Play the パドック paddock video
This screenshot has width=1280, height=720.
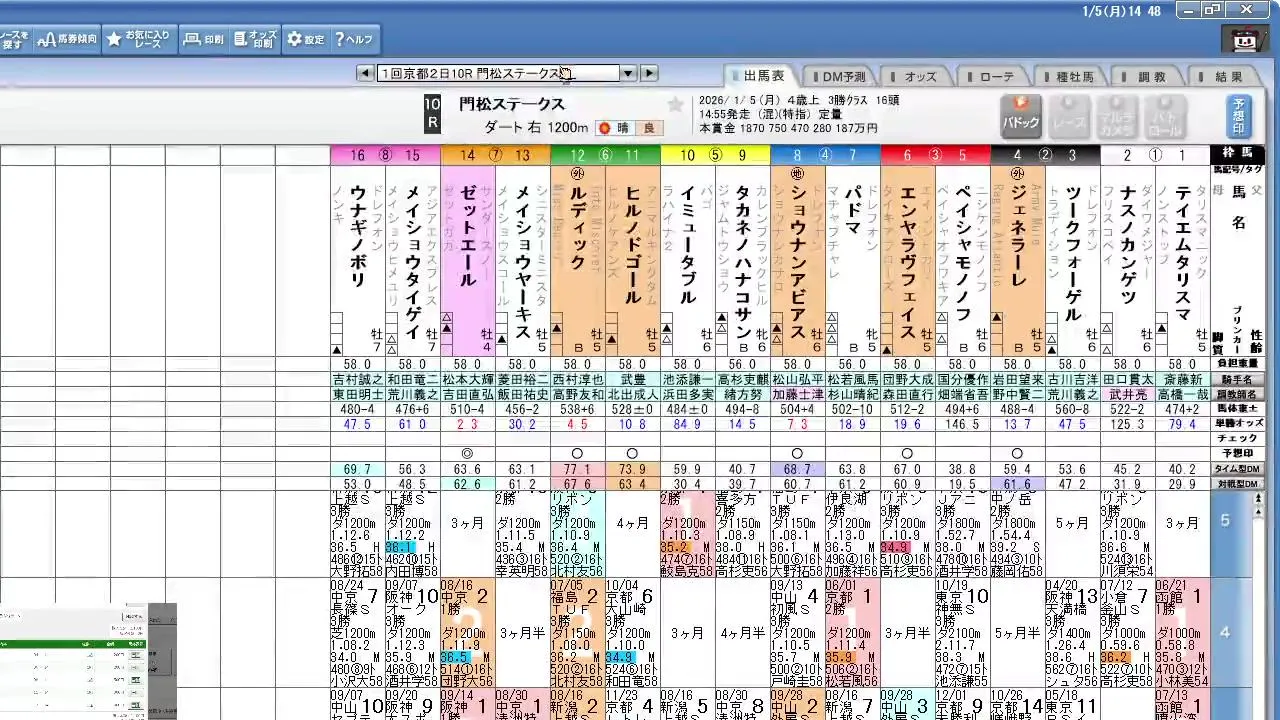(x=1021, y=116)
